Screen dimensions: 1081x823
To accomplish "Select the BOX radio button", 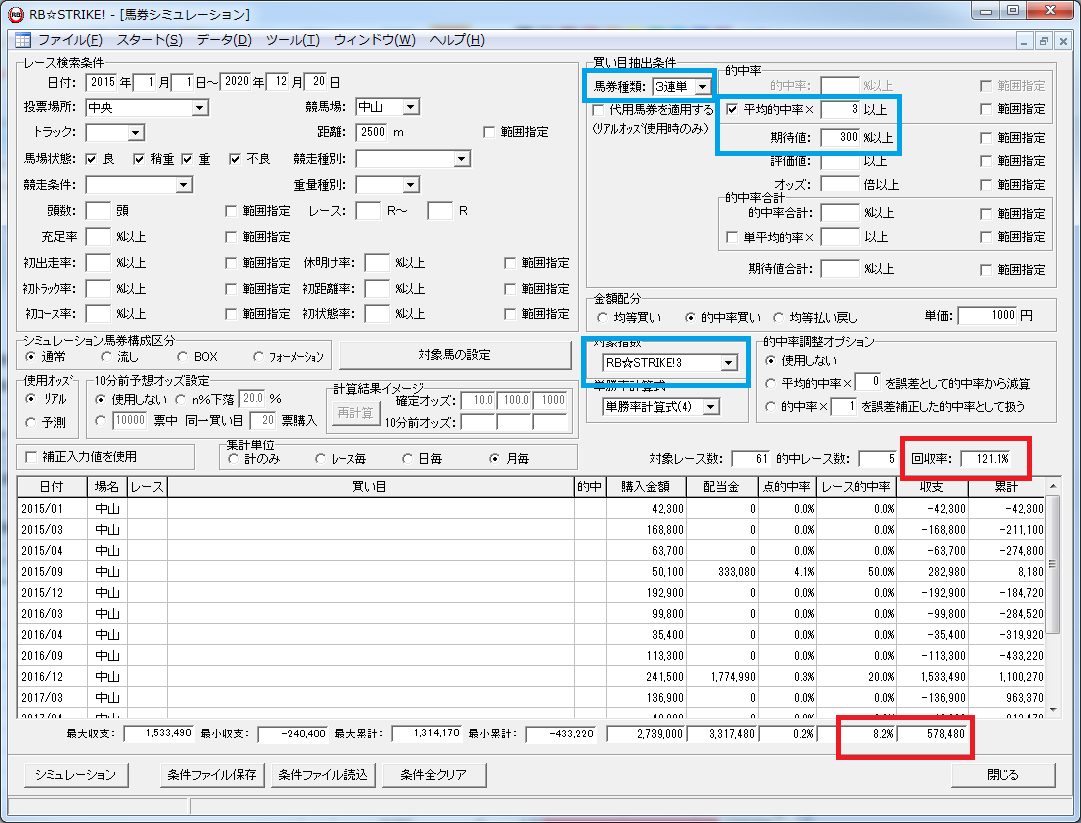I will click(x=183, y=356).
